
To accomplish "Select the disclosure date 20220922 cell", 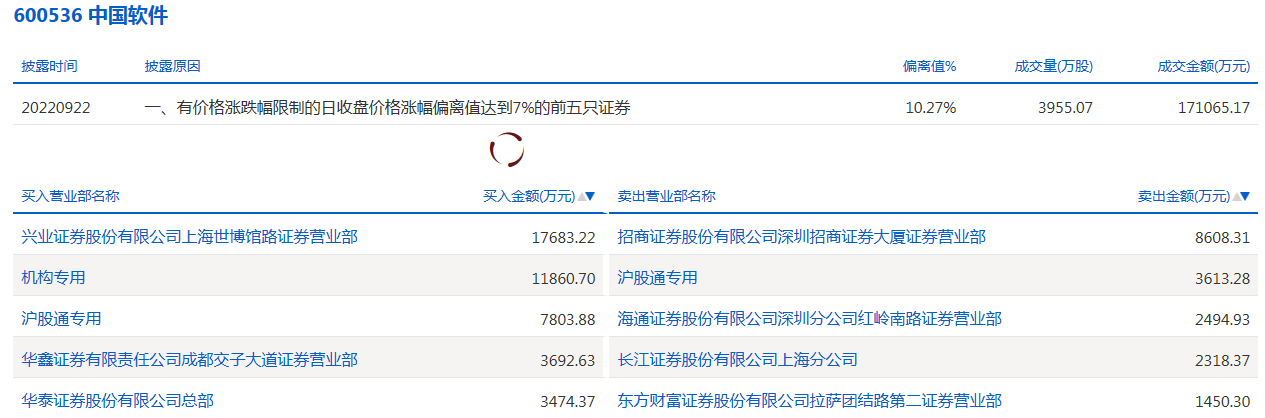I will [x=56, y=107].
